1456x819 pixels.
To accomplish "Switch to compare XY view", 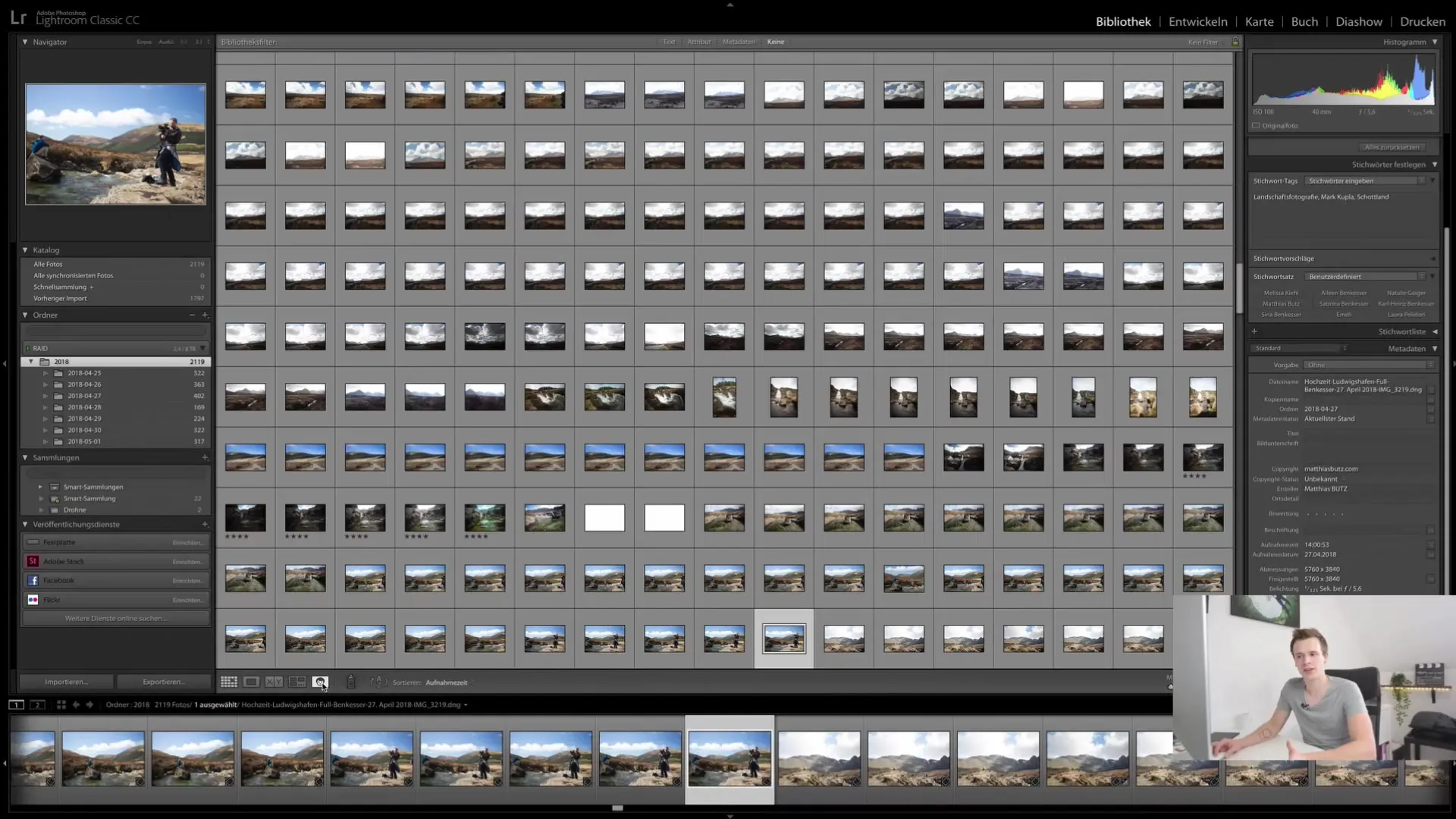I will coord(275,682).
